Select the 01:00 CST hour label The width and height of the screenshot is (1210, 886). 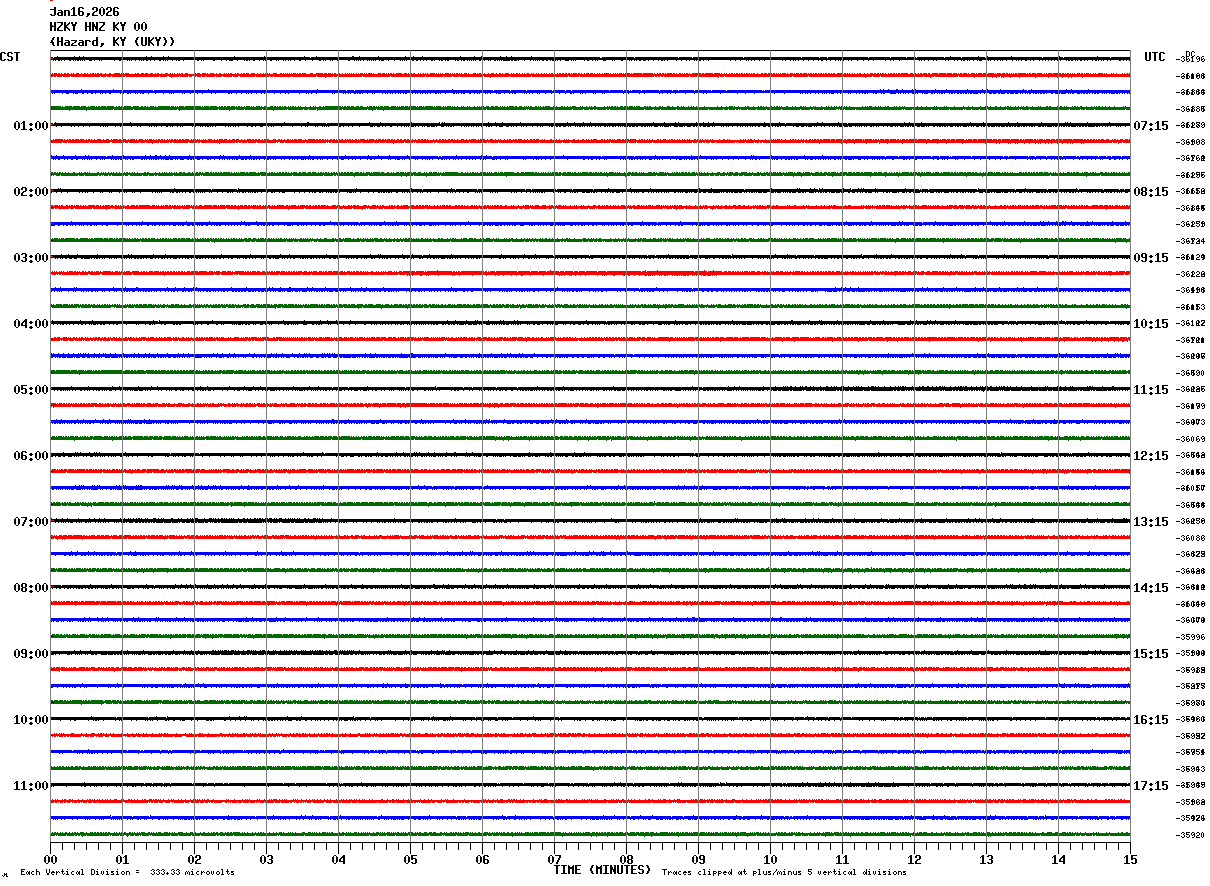click(31, 126)
